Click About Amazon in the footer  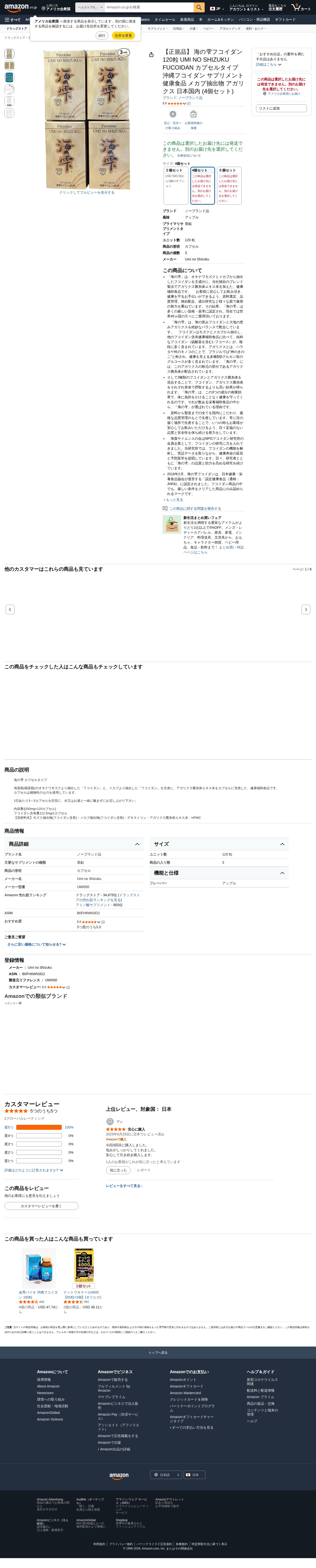(x=48, y=1386)
